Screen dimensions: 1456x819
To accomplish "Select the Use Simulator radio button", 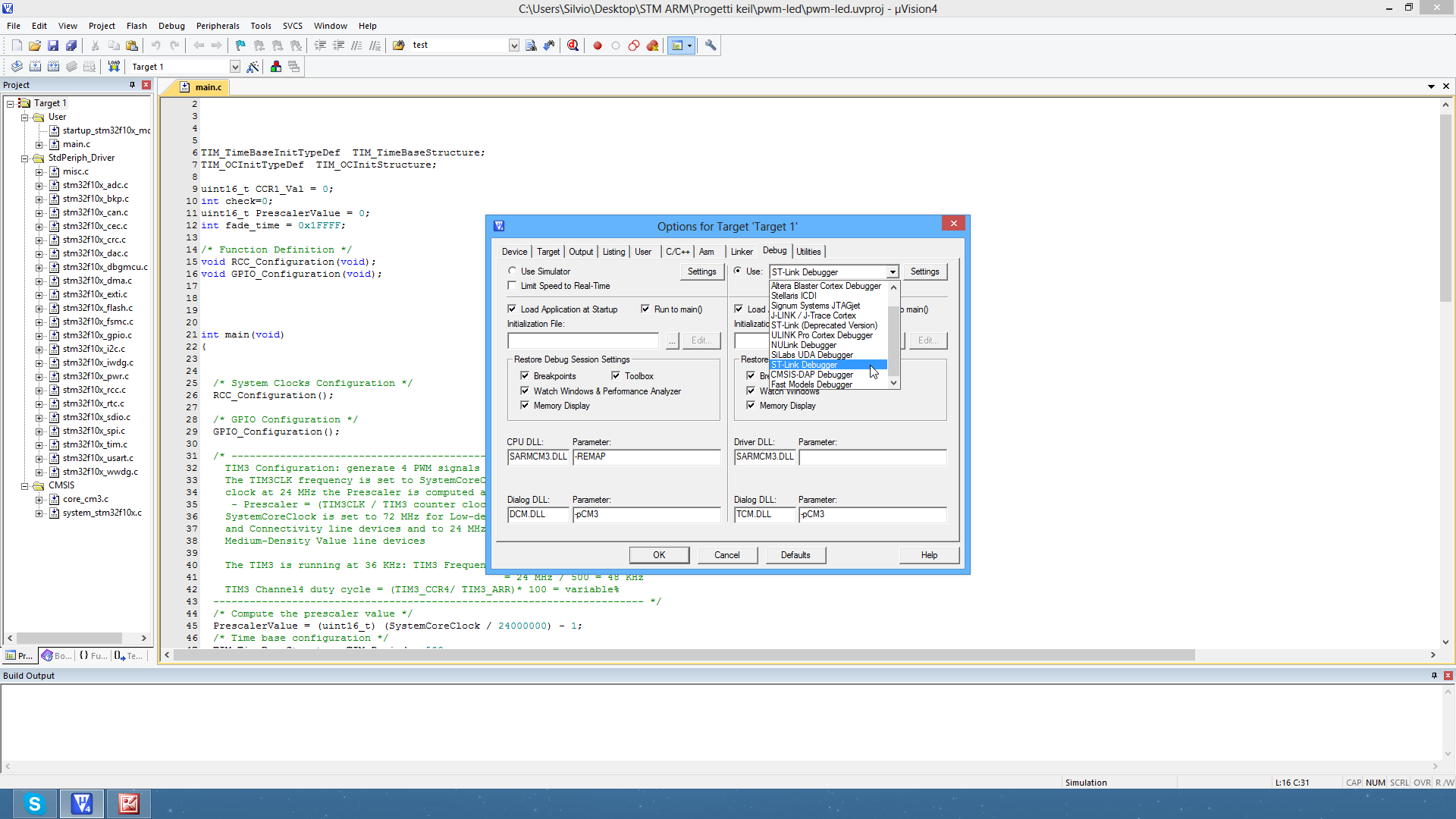I will click(513, 271).
